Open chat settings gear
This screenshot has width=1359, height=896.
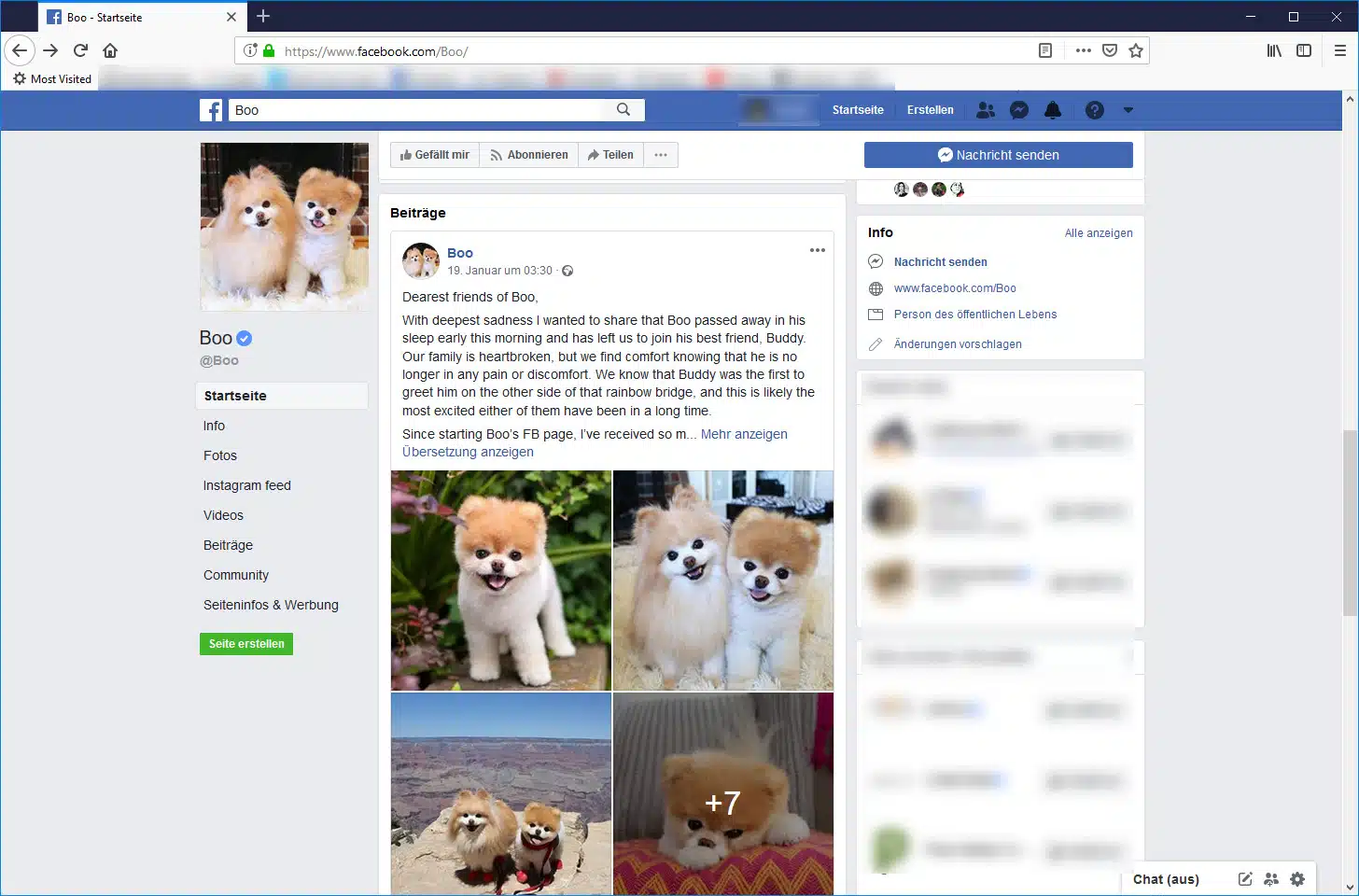coord(1297,879)
